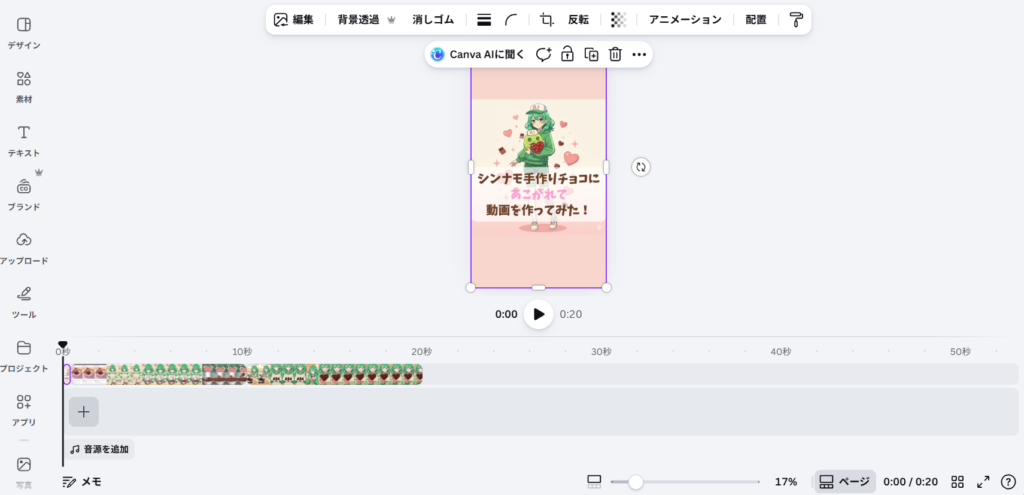Open the 素材 elements tab
Image resolution: width=1024 pixels, height=495 pixels.
(x=24, y=86)
